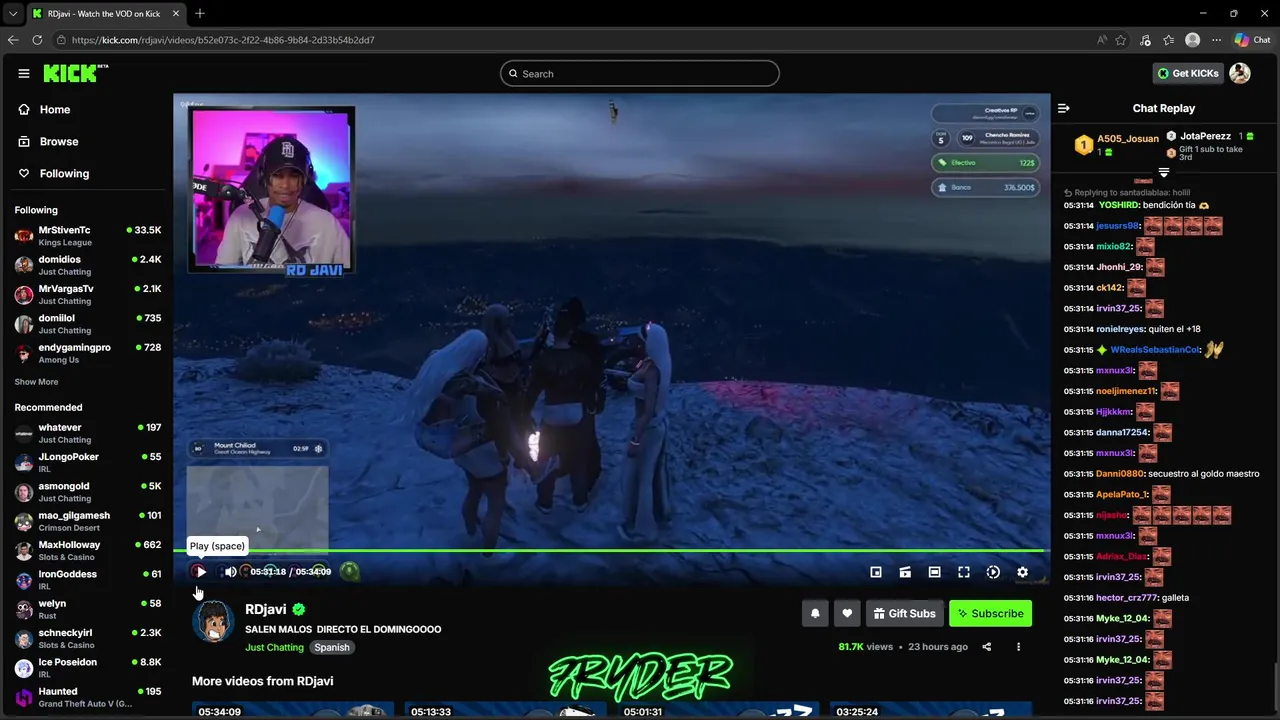Image resolution: width=1280 pixels, height=720 pixels.
Task: Open a new browser tab
Action: click(200, 13)
